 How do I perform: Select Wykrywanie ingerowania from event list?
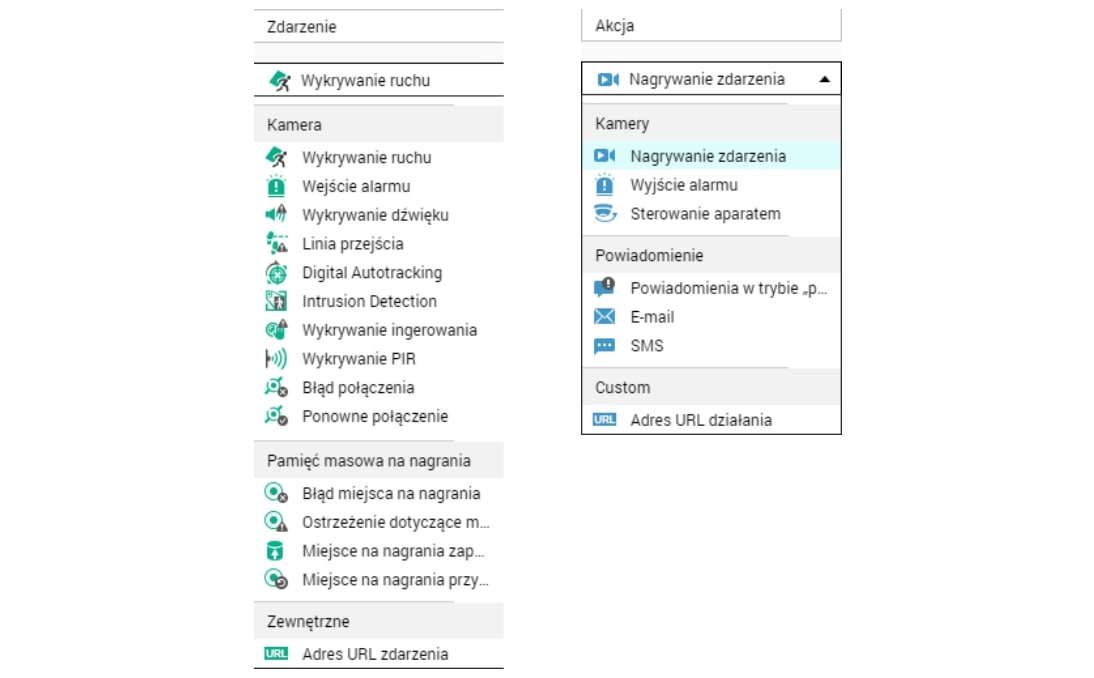pos(389,330)
